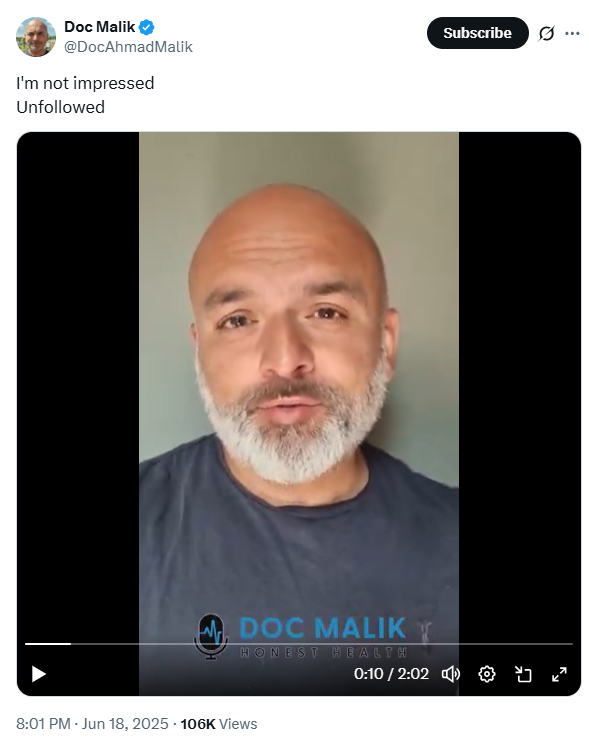Click the Grok slashed-circle icon

(546, 33)
